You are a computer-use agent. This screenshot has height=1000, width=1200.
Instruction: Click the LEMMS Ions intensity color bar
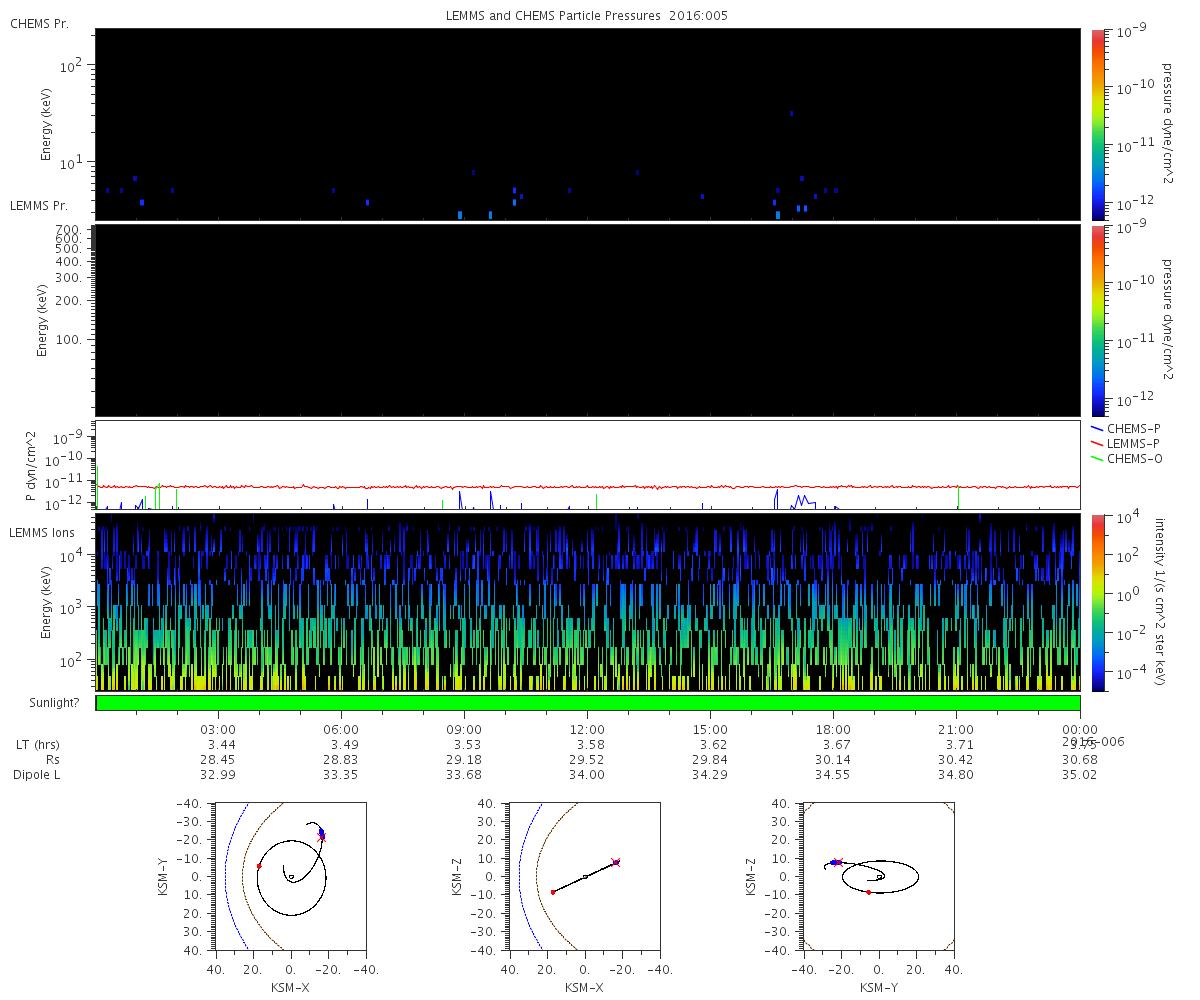(1097, 603)
